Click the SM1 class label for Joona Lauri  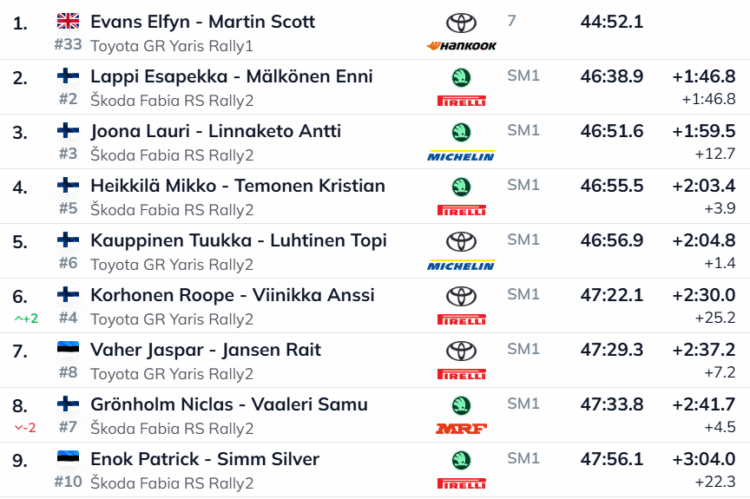tap(523, 131)
